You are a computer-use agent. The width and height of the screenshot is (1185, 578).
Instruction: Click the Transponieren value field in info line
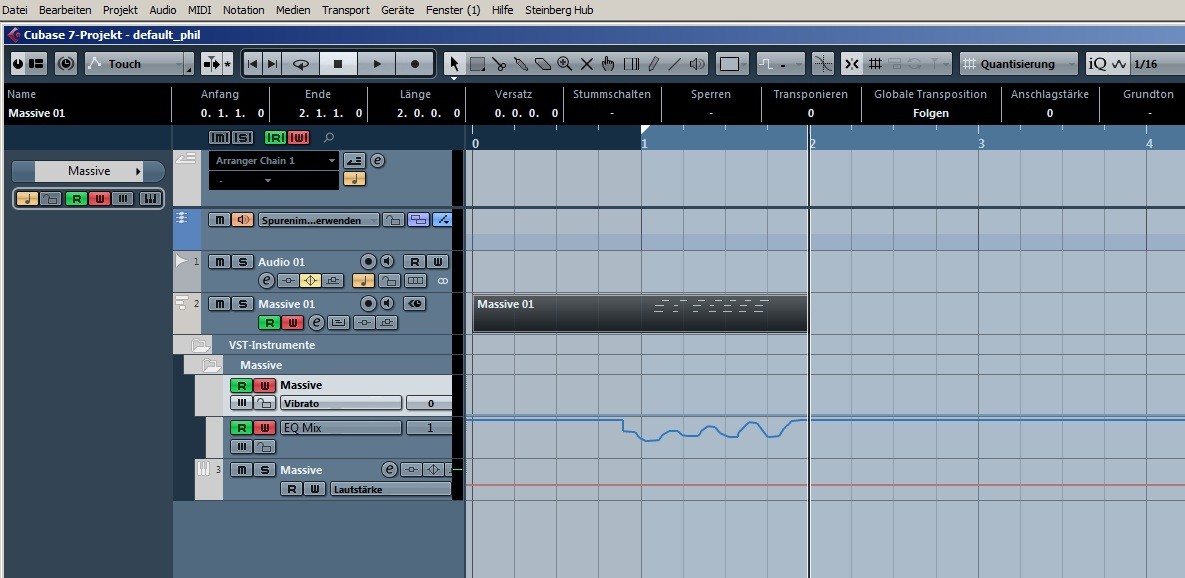coord(810,113)
